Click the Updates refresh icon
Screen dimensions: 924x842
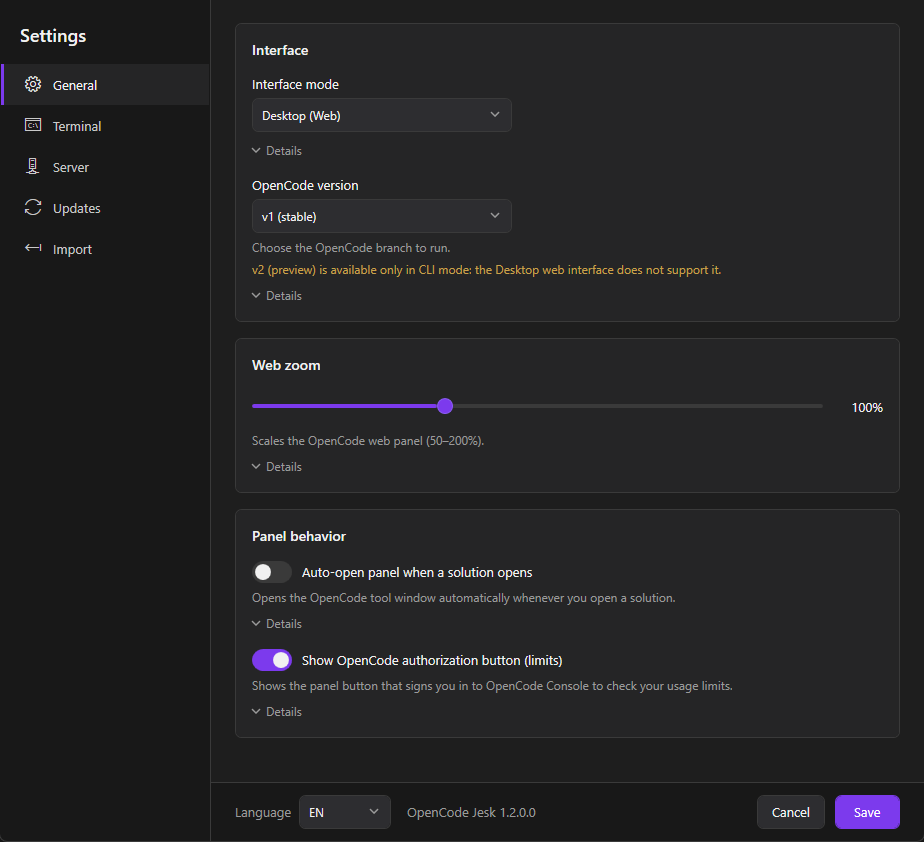(x=33, y=207)
